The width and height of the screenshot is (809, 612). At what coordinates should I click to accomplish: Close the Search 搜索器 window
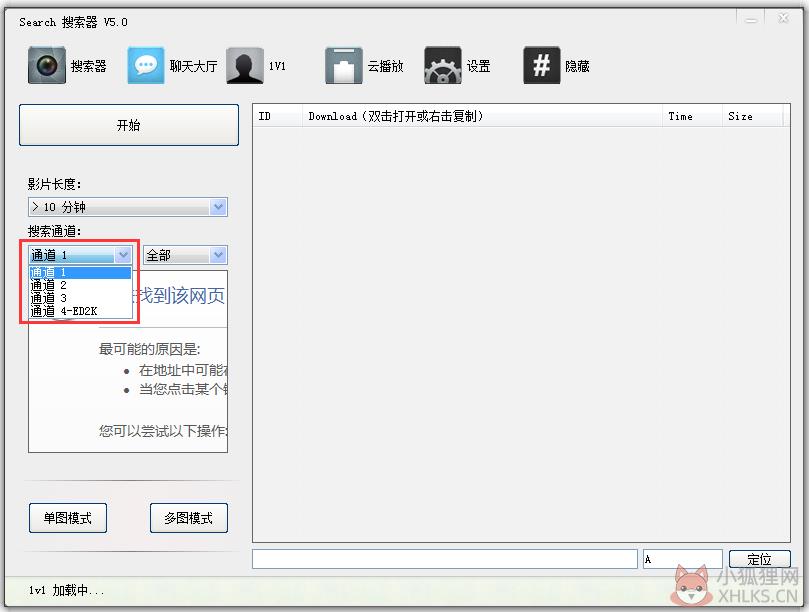coord(783,19)
